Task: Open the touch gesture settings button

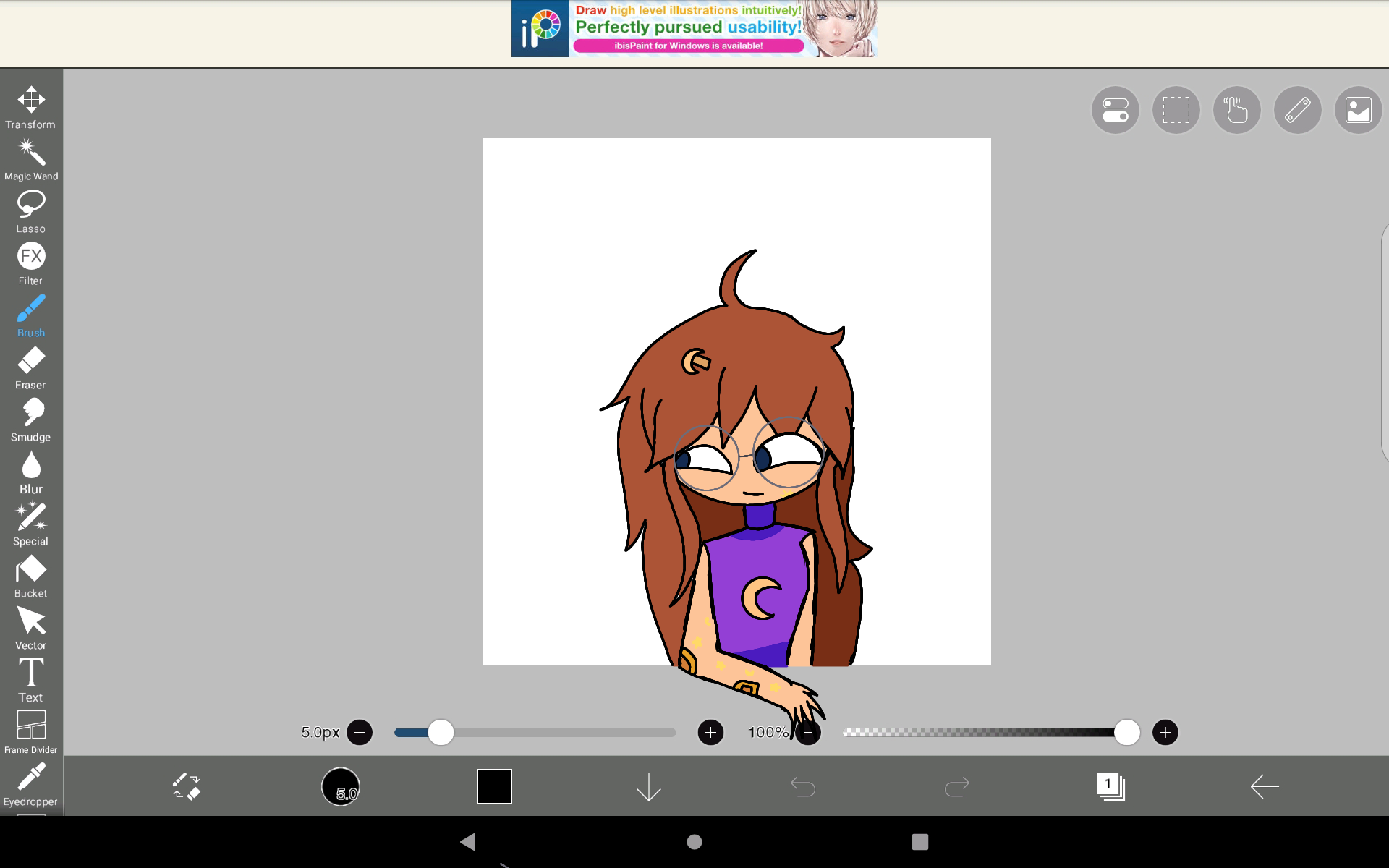Action: (x=1237, y=110)
